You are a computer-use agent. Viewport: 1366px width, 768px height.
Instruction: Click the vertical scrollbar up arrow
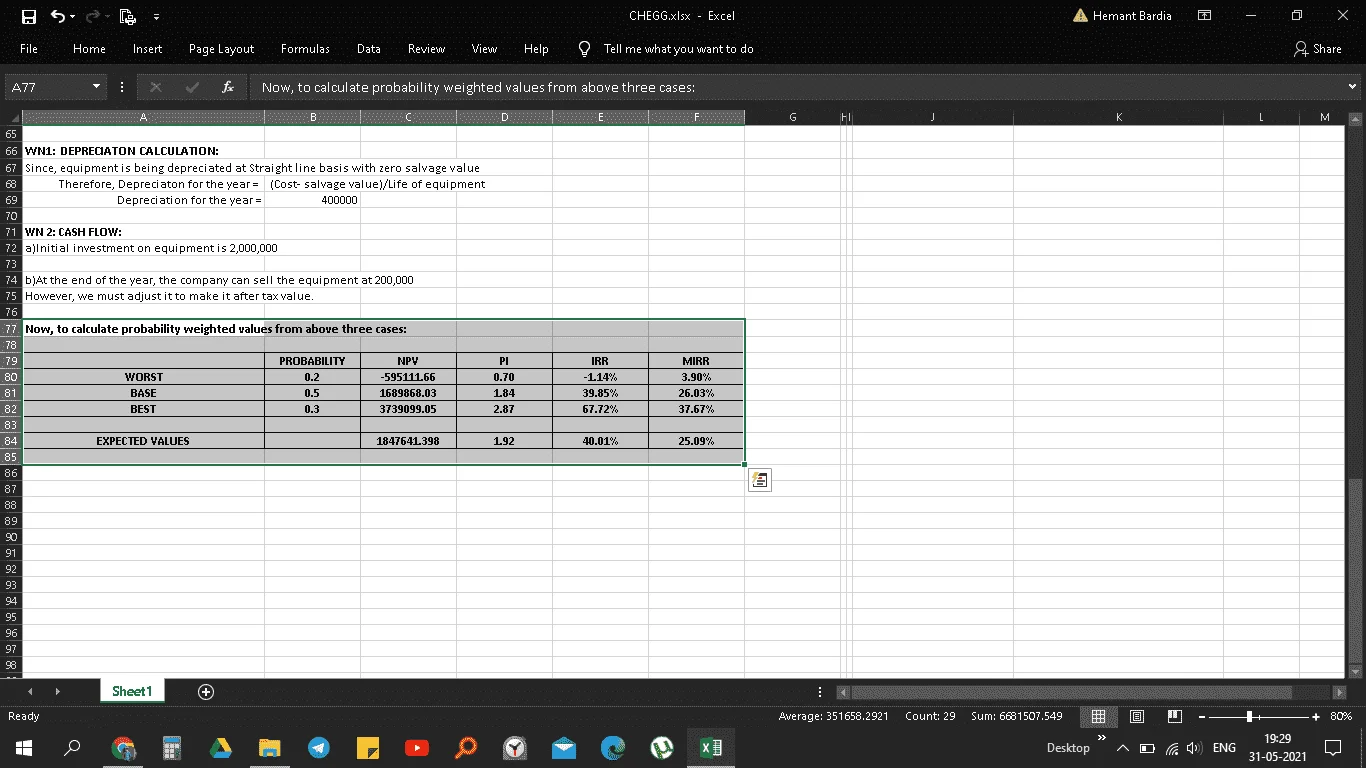1355,118
